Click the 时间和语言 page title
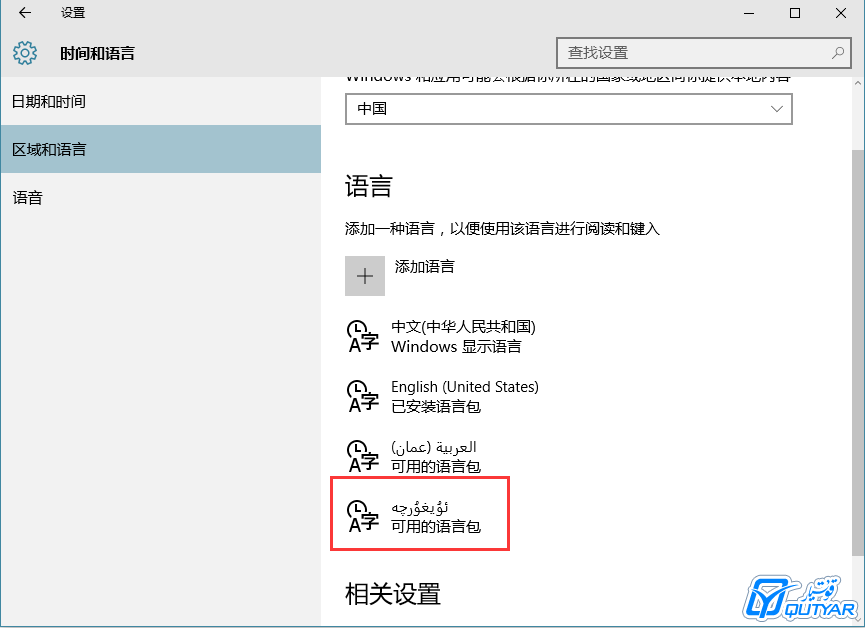 (98, 54)
